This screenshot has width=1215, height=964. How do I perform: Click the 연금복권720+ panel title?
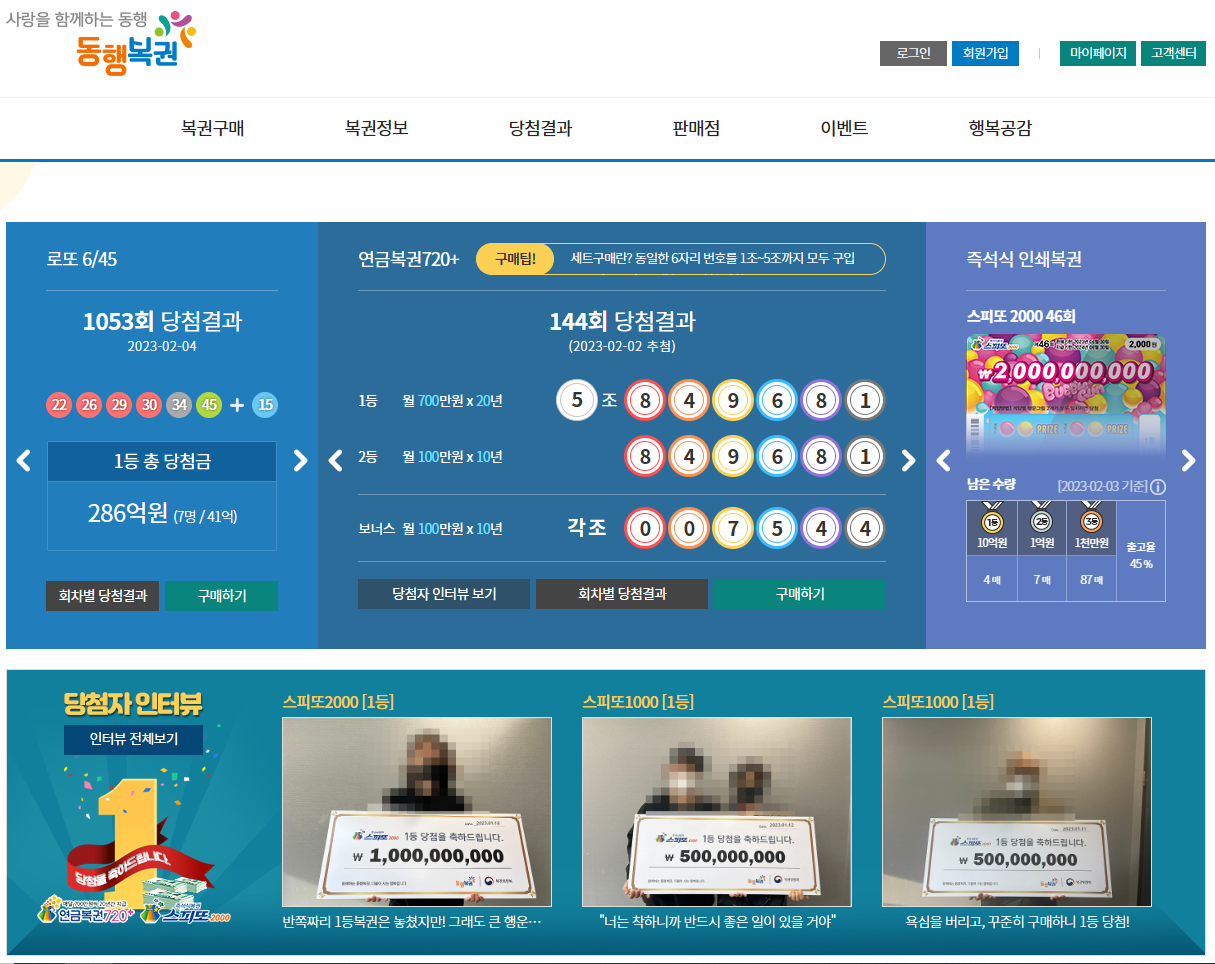coord(409,259)
